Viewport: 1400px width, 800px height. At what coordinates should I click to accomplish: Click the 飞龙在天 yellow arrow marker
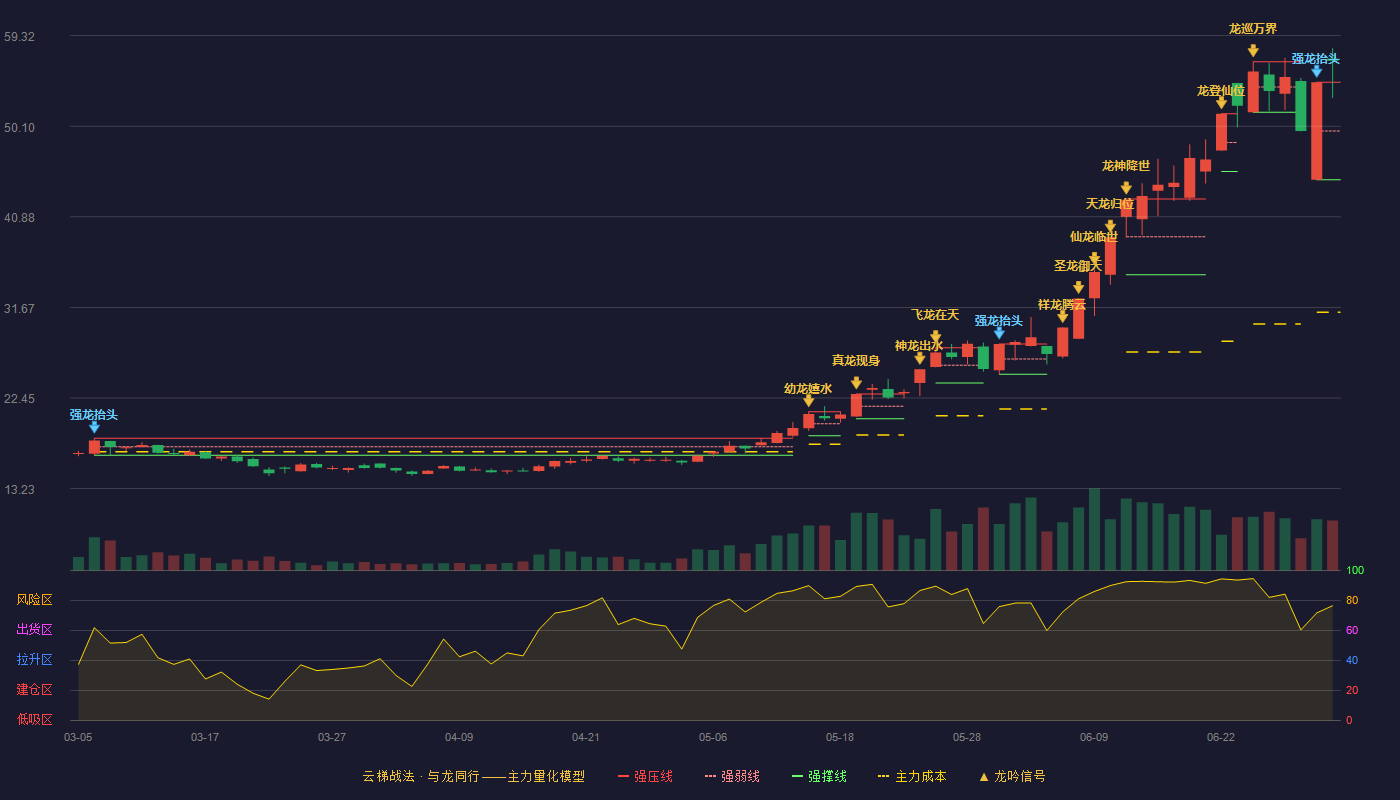click(x=935, y=337)
